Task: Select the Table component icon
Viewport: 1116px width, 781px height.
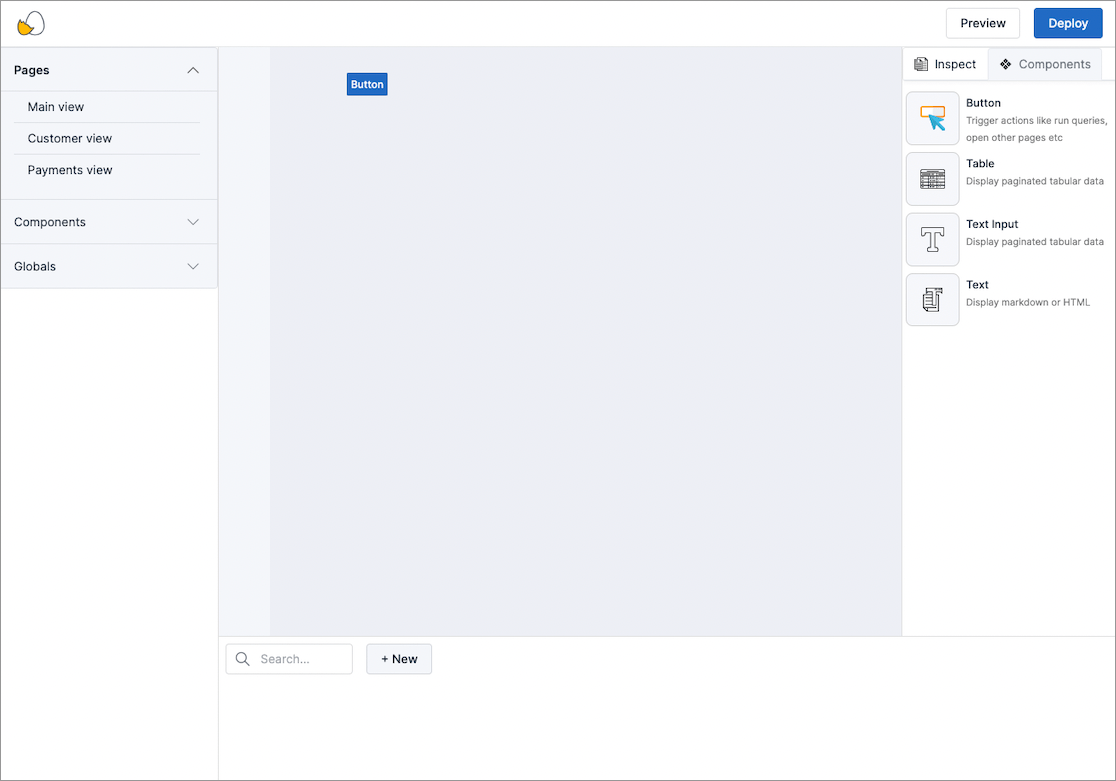Action: point(932,179)
